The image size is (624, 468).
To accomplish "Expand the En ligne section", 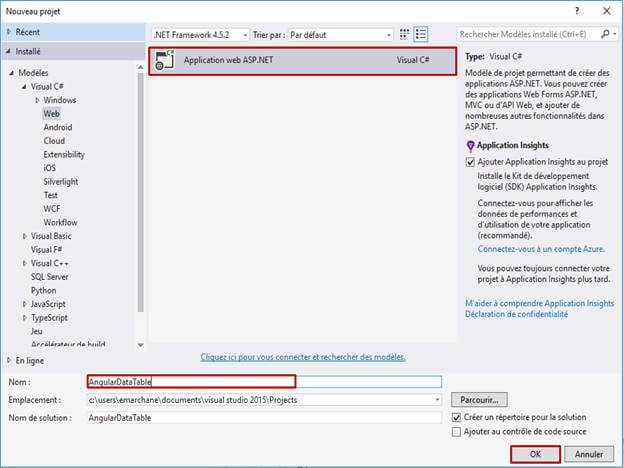I will click(9, 361).
